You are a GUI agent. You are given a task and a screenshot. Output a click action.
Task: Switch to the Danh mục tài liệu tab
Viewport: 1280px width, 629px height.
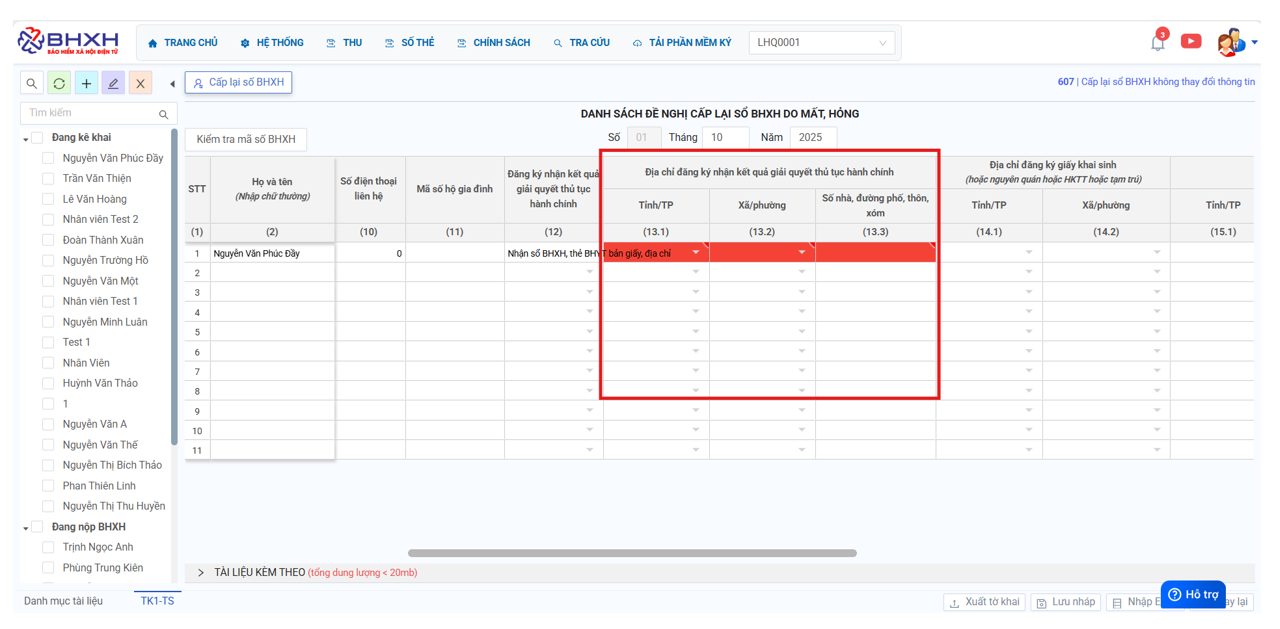[63, 601]
